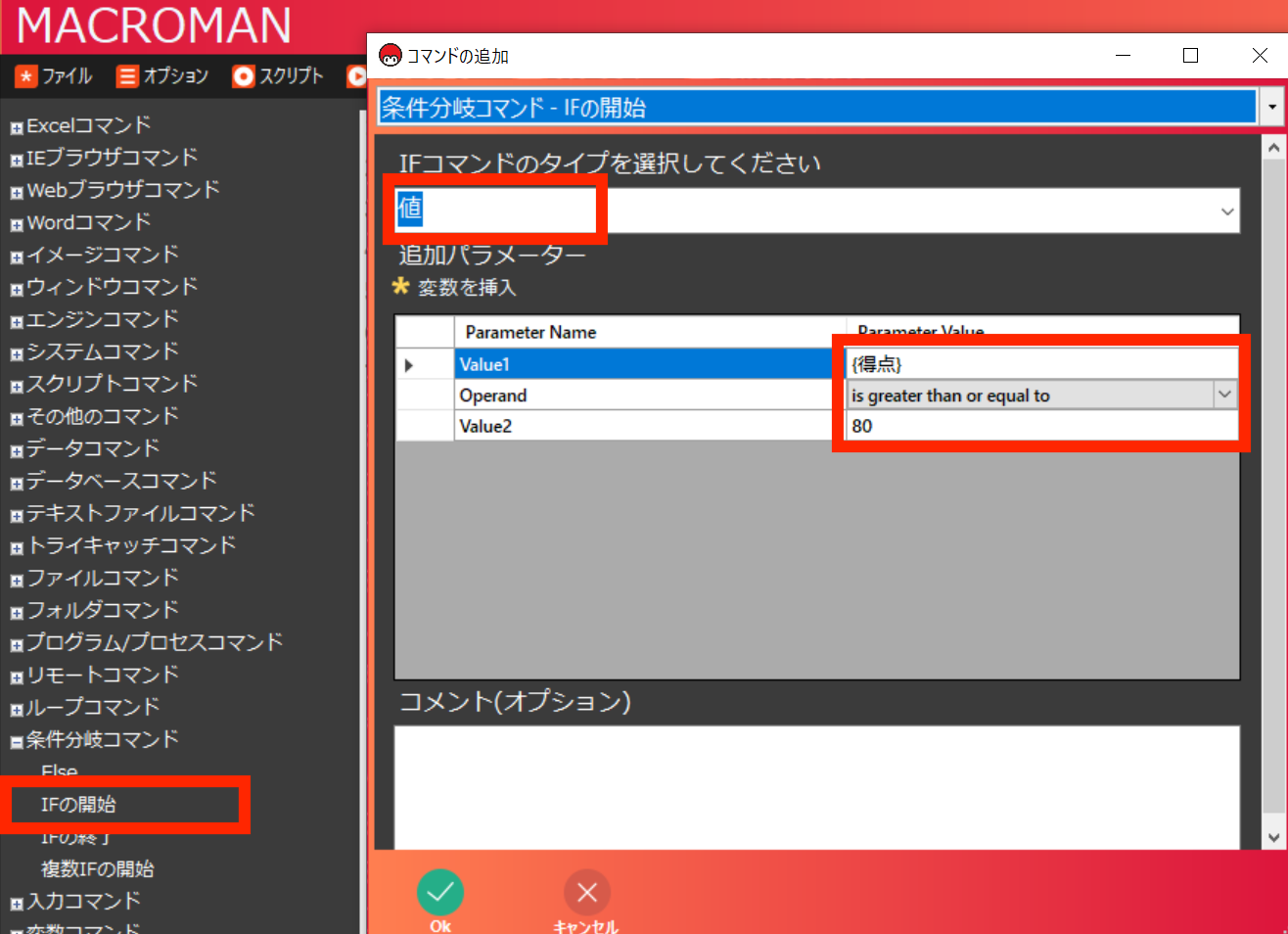
Task: Click the Value2 parameter name cell
Action: point(650,426)
